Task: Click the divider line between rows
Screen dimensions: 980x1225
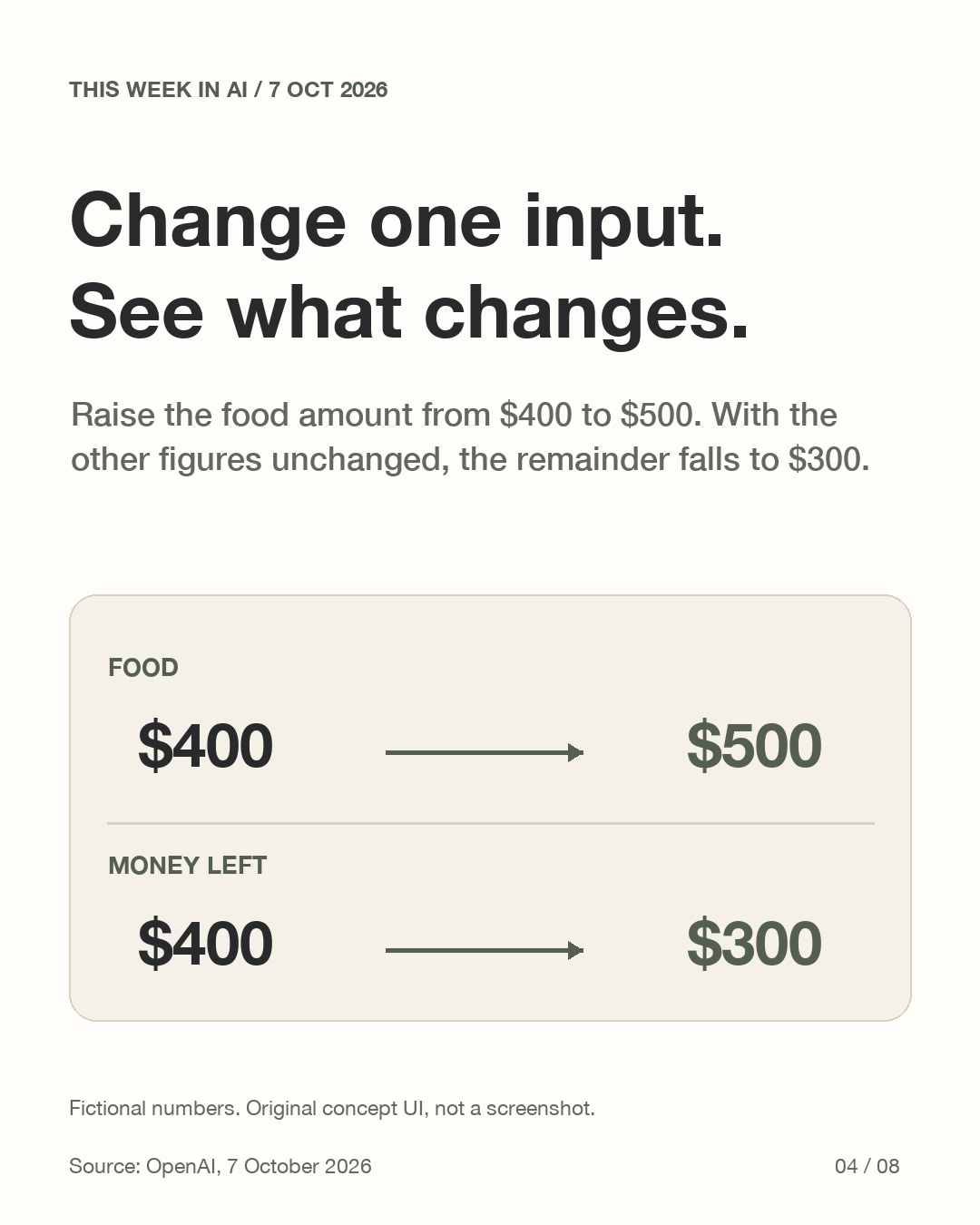Action: pos(491,823)
